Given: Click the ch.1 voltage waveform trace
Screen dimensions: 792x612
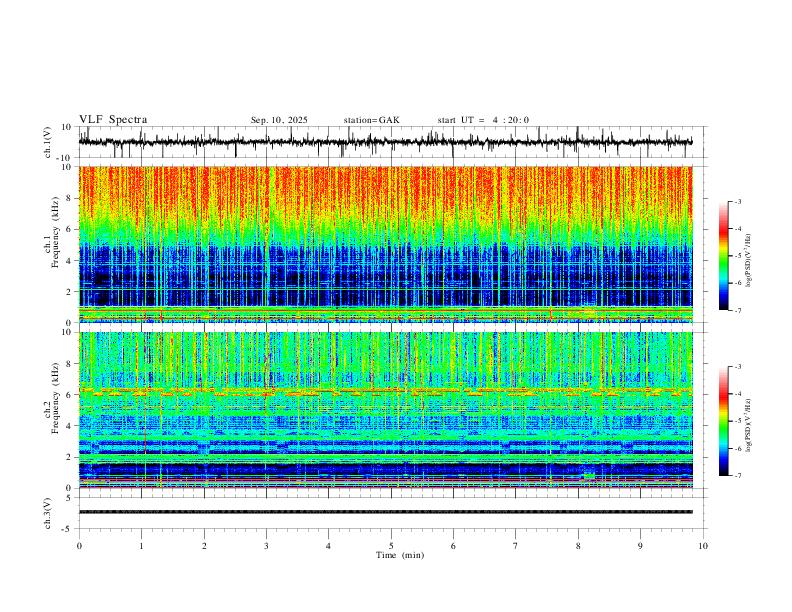Looking at the screenshot, I should point(385,142).
